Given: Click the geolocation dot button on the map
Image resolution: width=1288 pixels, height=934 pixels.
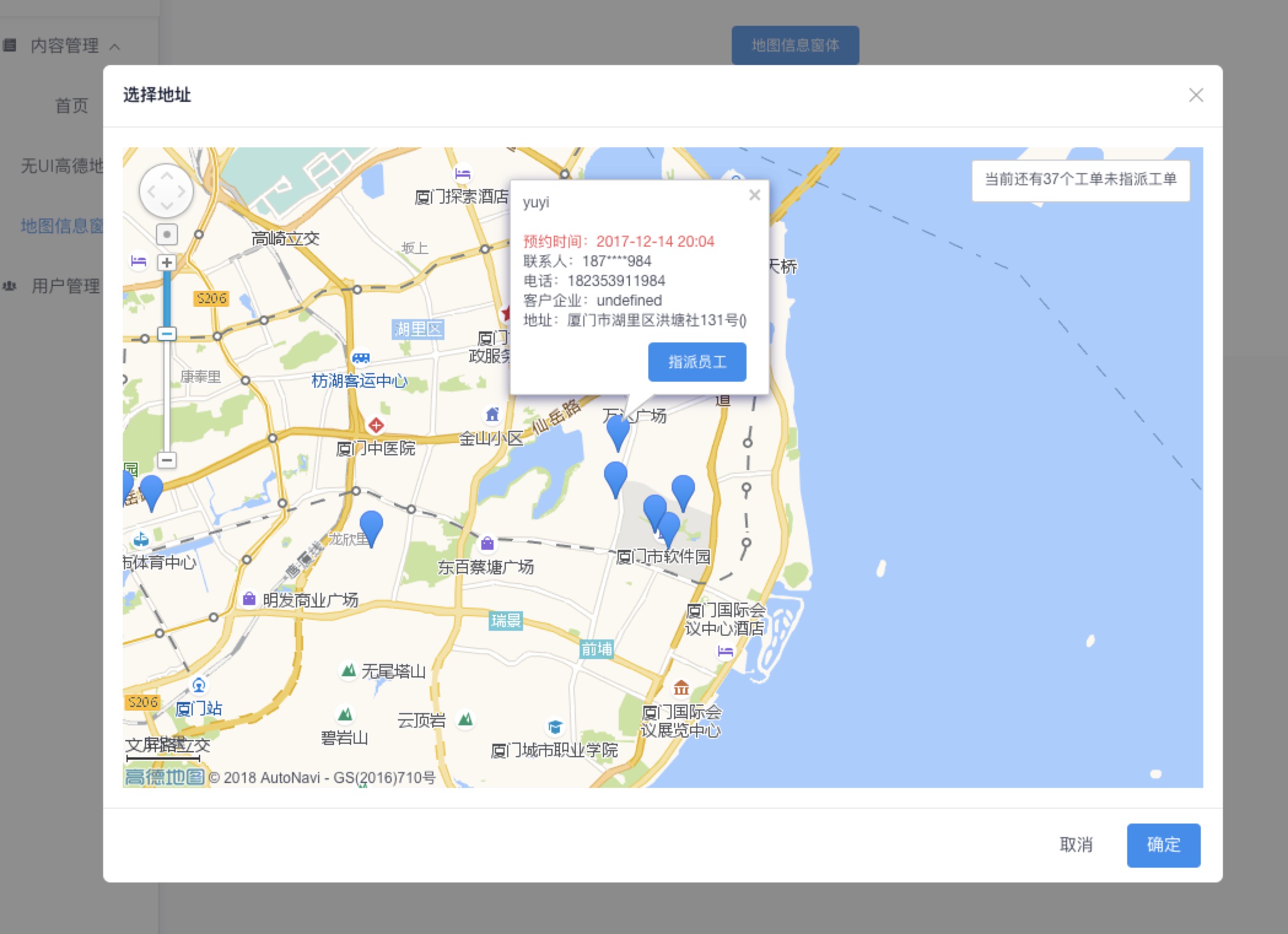Looking at the screenshot, I should tap(166, 234).
